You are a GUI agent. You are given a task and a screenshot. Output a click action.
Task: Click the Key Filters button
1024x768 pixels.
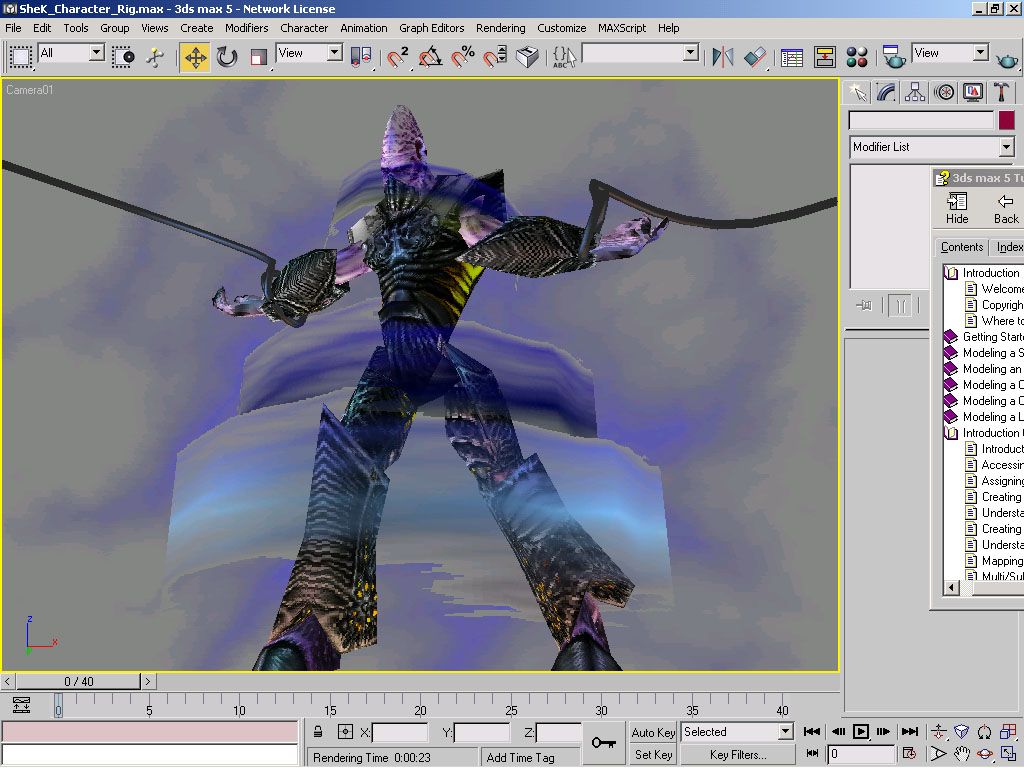coord(738,755)
